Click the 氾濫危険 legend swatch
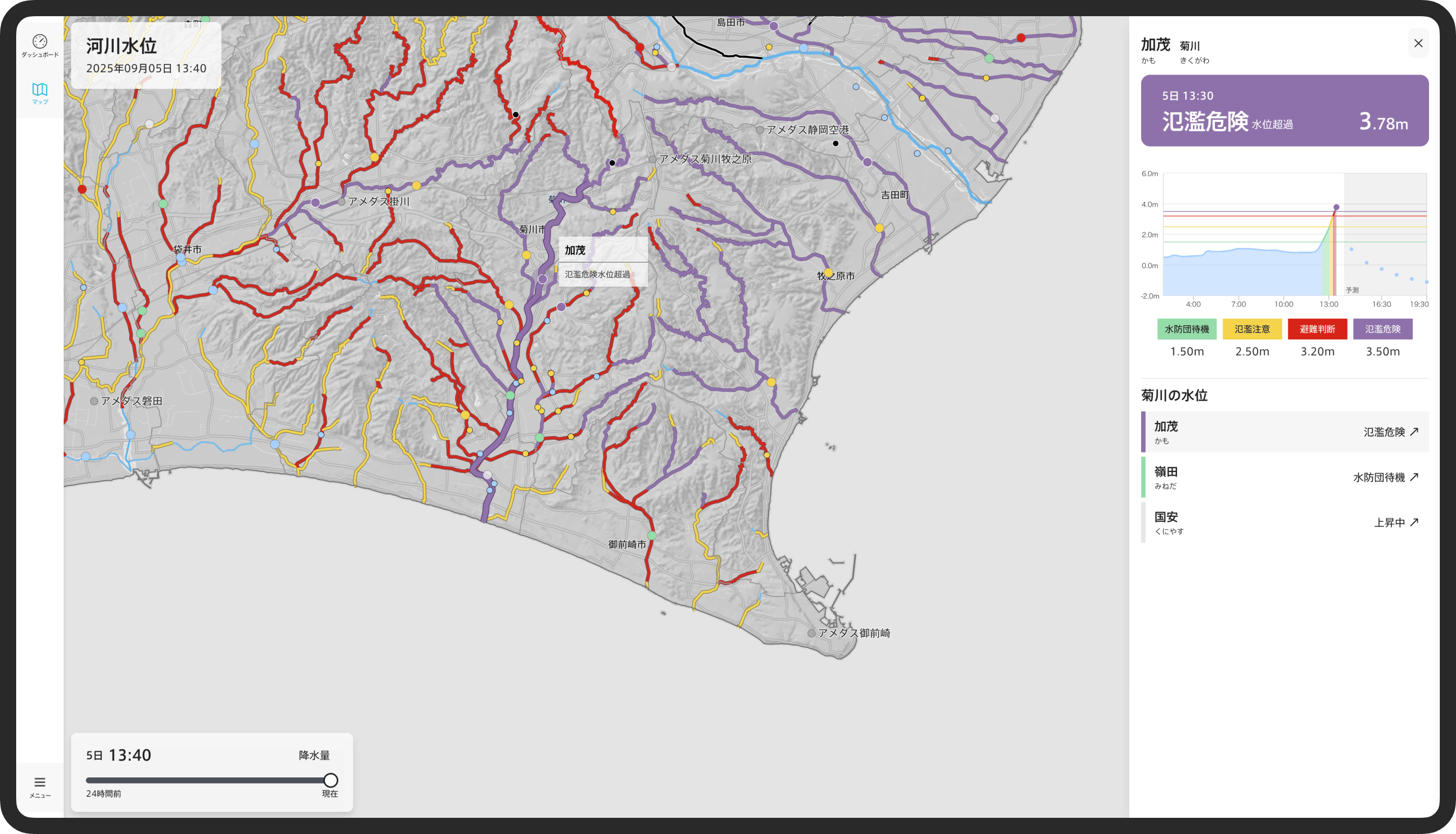This screenshot has width=1456, height=834. (1382, 329)
